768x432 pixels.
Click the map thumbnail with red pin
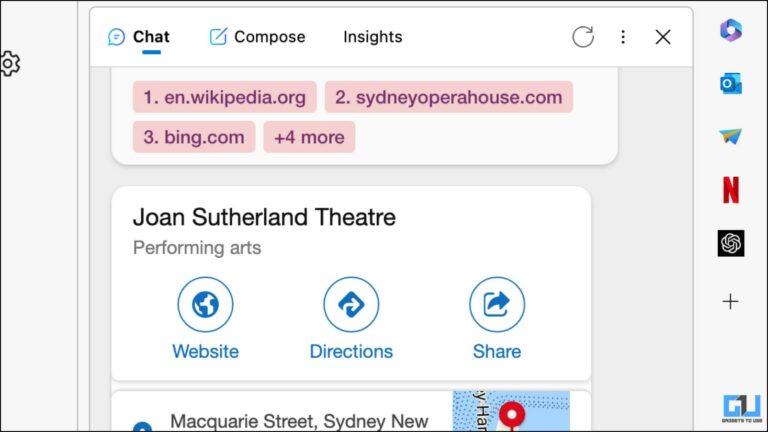(511, 412)
